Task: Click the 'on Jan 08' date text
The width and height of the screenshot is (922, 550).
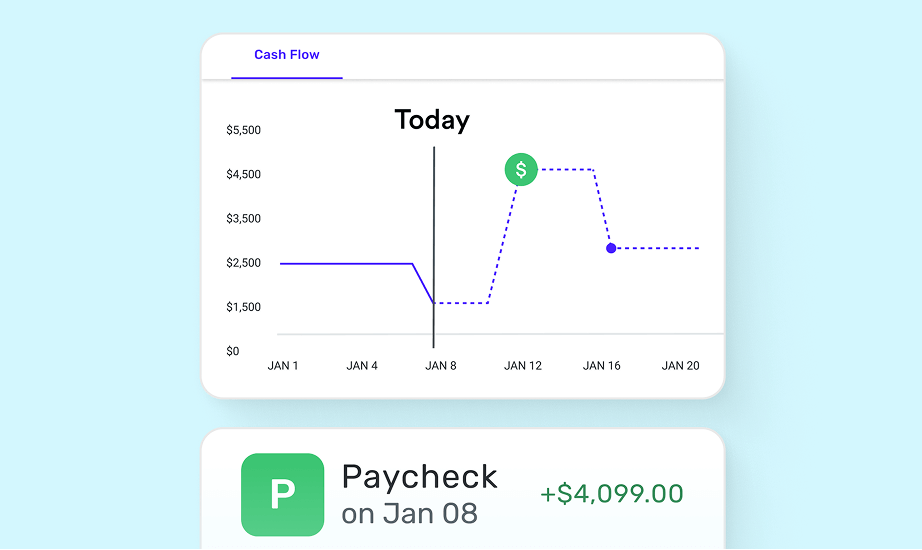Action: (409, 514)
